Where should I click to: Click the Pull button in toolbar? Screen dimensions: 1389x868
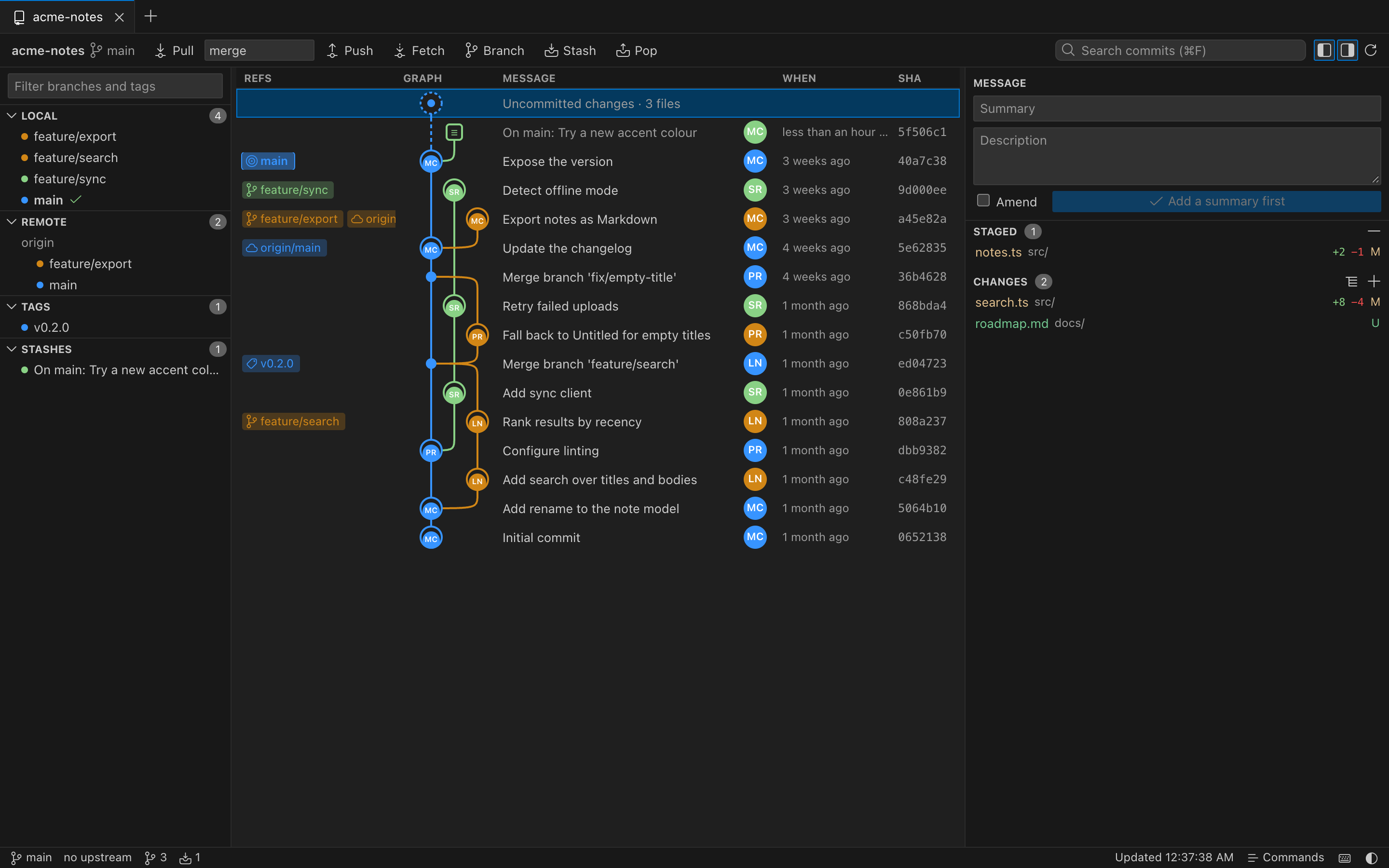174,51
